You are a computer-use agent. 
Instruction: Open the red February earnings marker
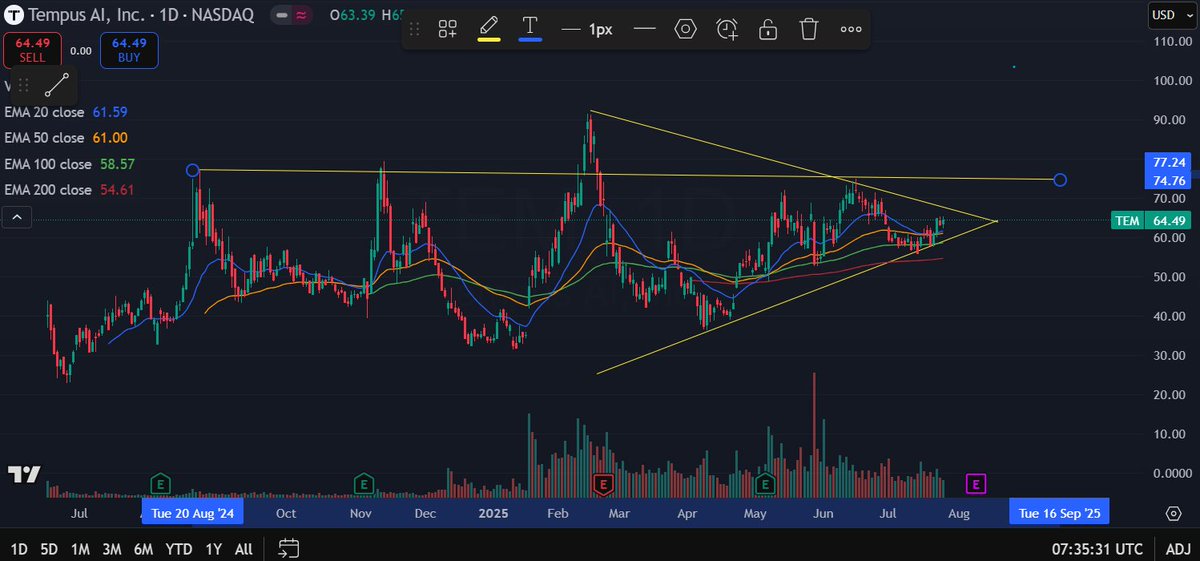pyautogui.click(x=603, y=485)
